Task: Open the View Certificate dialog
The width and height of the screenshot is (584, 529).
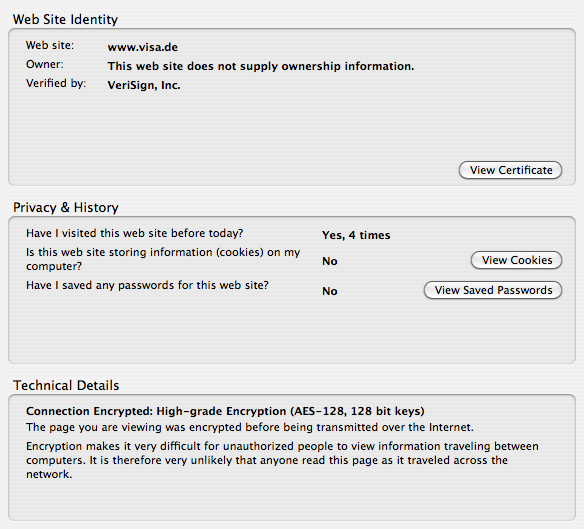Action: pyautogui.click(x=510, y=170)
